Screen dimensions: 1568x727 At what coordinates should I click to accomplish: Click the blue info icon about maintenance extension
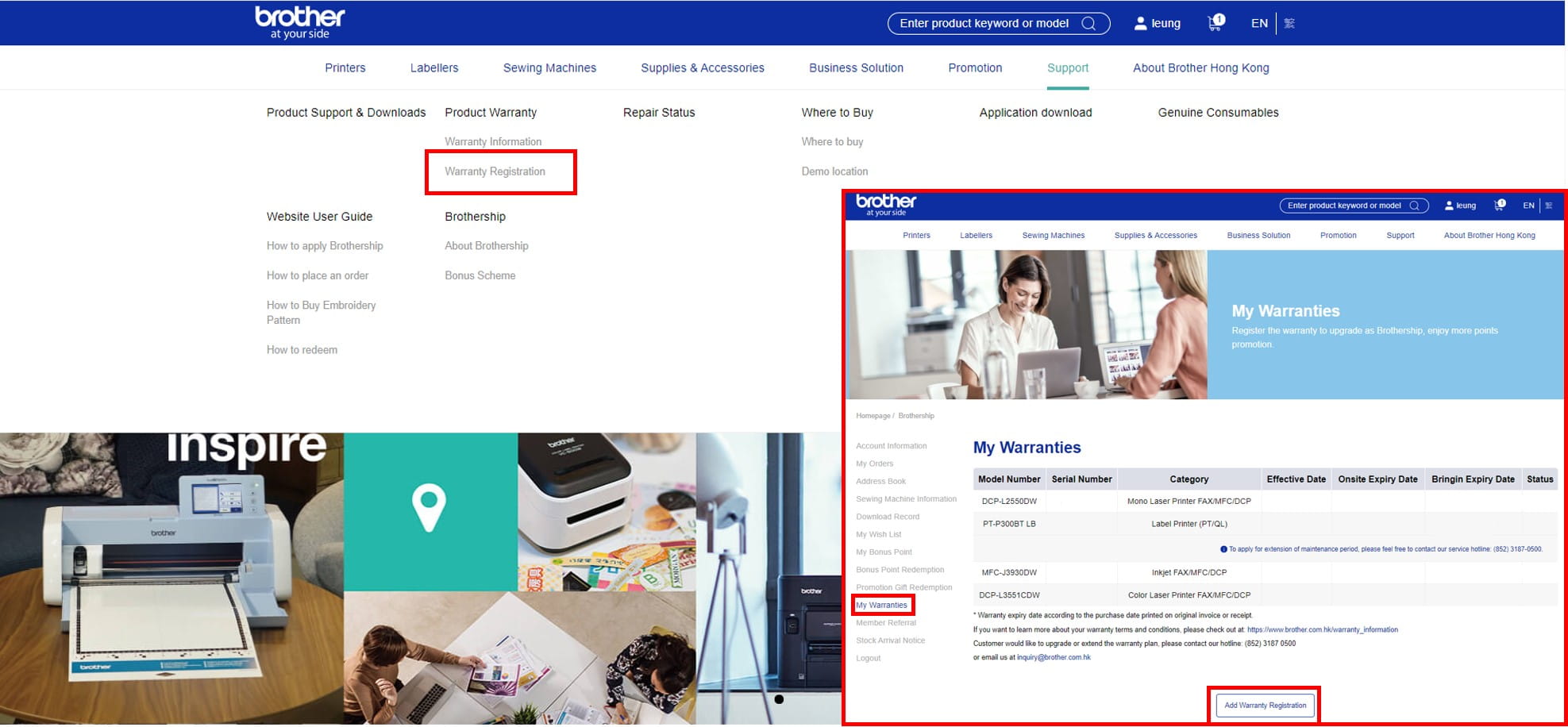[1223, 549]
